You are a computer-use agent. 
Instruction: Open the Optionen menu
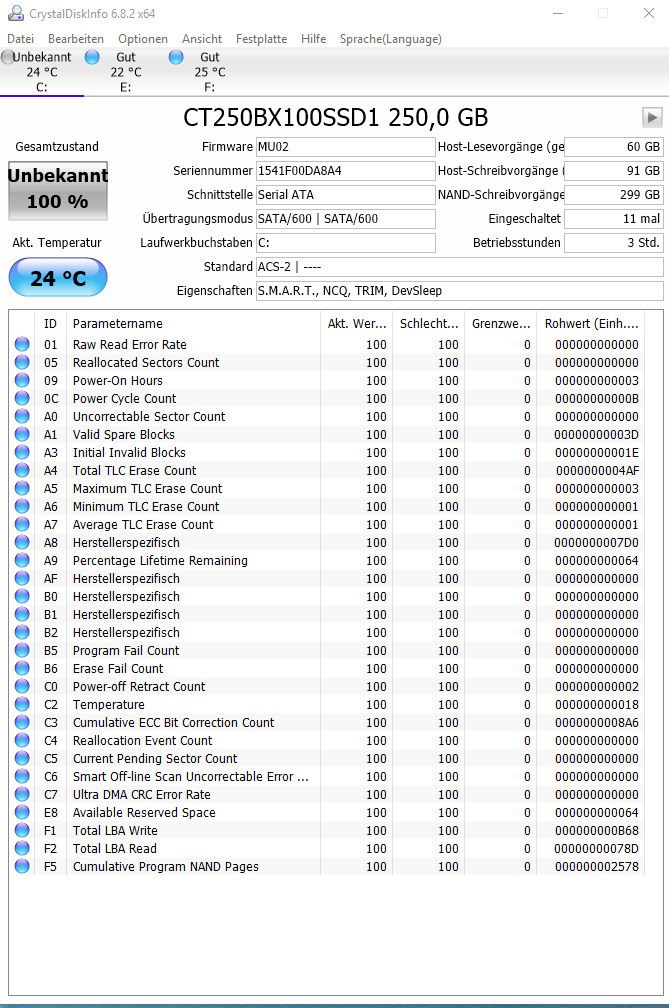(143, 39)
